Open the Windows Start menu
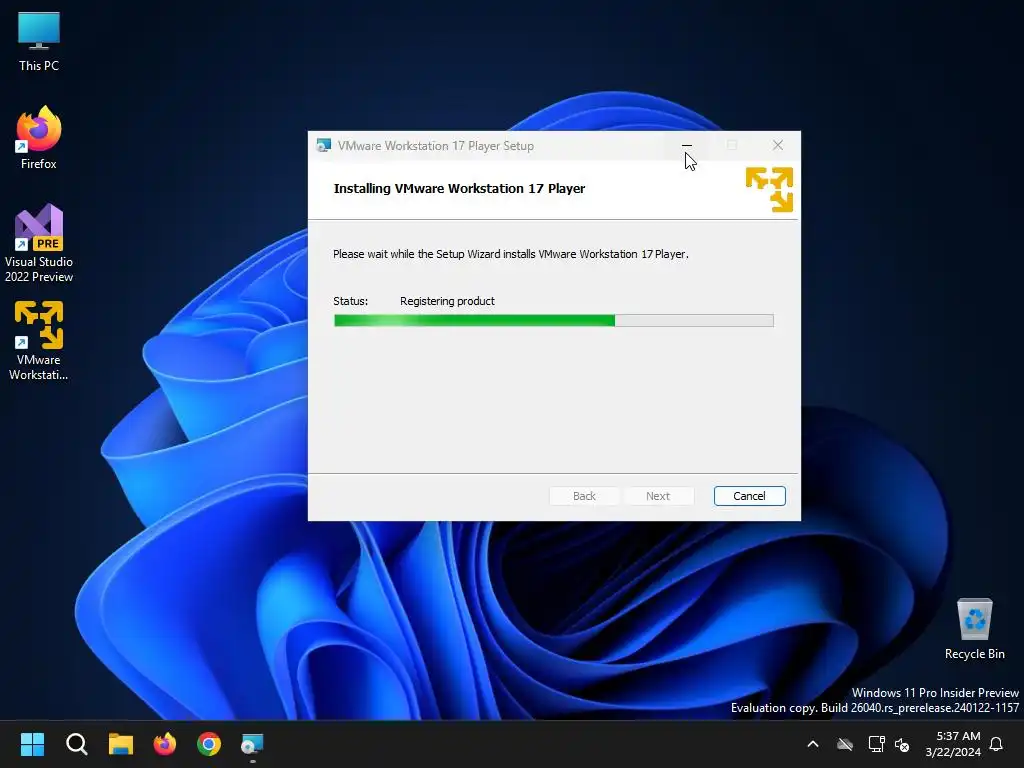Image resolution: width=1024 pixels, height=768 pixels. 32,744
